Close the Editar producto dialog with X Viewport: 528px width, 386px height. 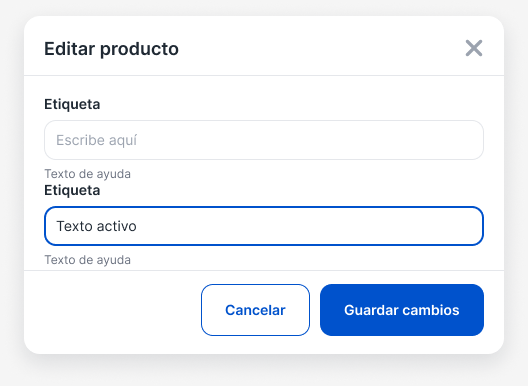coord(474,48)
